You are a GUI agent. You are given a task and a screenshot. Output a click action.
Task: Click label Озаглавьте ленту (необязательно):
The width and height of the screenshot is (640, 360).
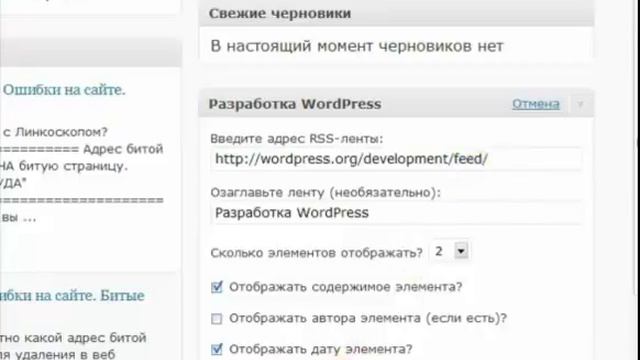pos(326,193)
